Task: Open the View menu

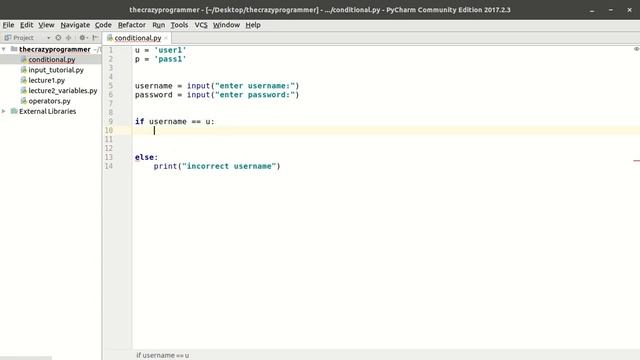Action: (x=46, y=25)
